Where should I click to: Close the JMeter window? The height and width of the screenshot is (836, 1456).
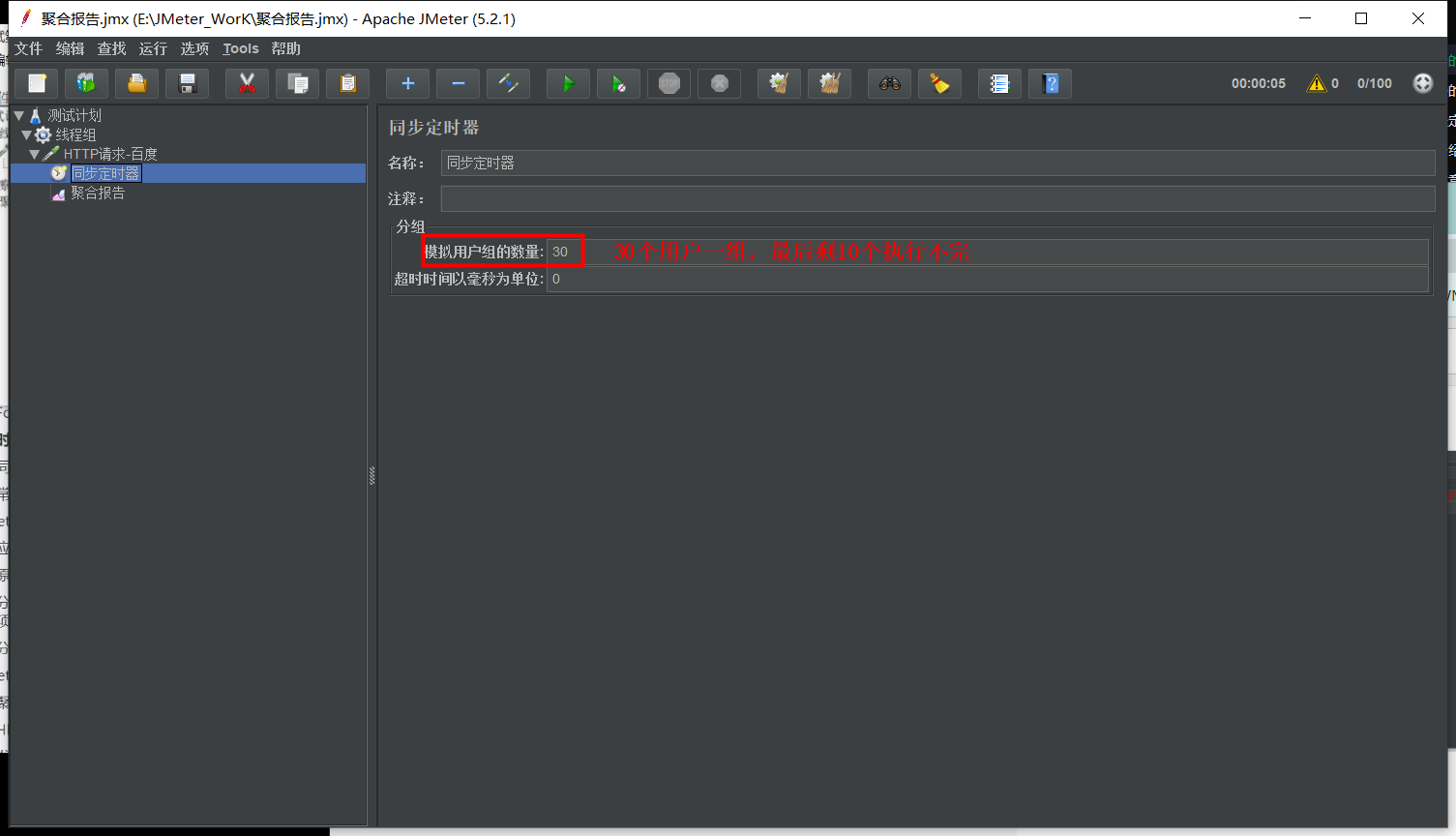(x=1418, y=18)
